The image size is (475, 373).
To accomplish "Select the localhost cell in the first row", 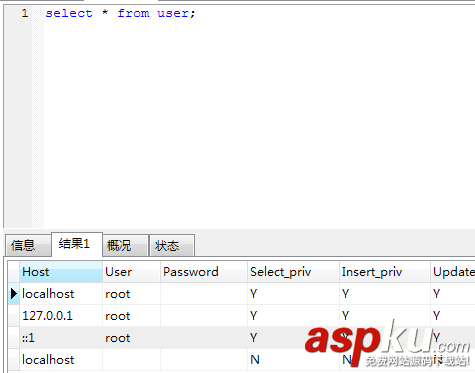I will (61, 294).
